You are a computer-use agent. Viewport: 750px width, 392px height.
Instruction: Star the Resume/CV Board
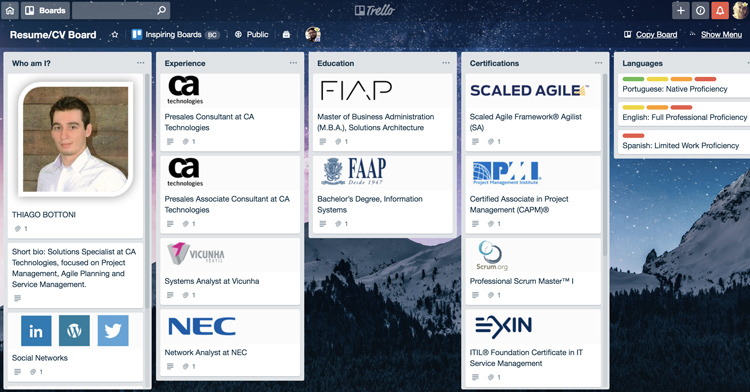point(115,35)
